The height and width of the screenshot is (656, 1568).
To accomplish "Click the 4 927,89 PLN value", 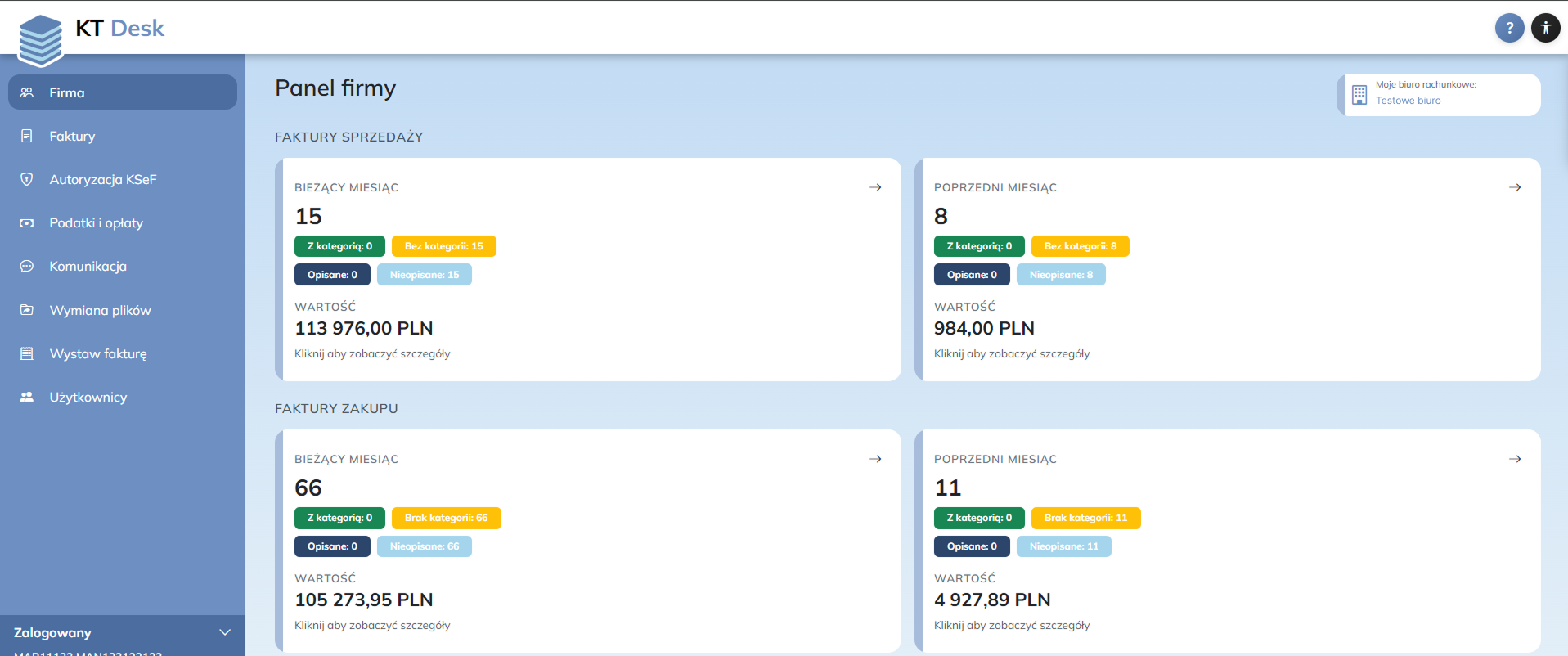I will click(992, 600).
